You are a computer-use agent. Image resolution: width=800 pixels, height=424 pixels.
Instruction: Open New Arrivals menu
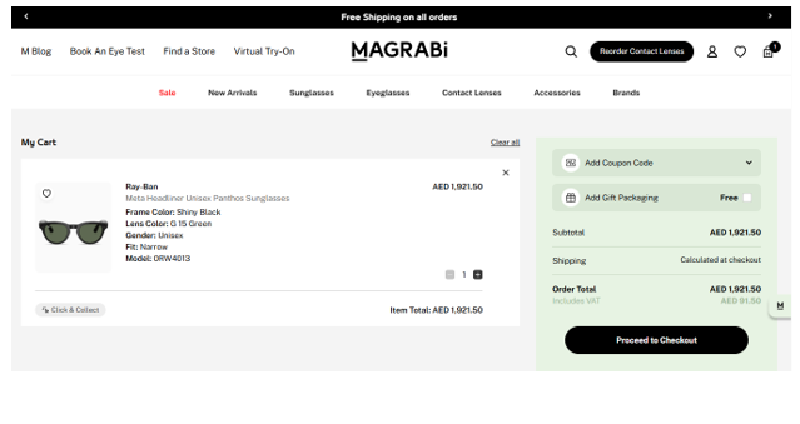pyautogui.click(x=232, y=92)
